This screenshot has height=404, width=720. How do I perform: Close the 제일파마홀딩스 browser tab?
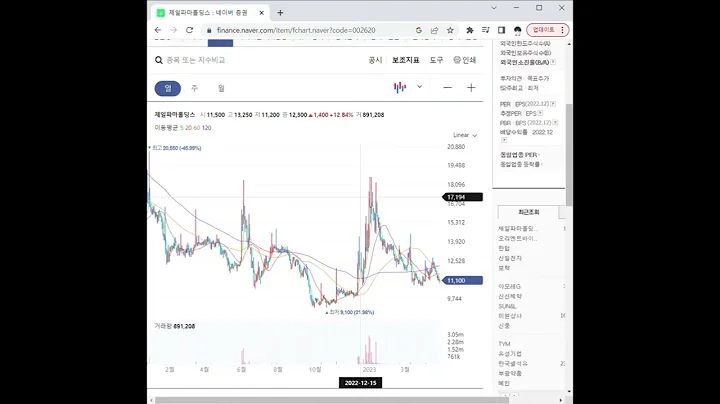[262, 13]
